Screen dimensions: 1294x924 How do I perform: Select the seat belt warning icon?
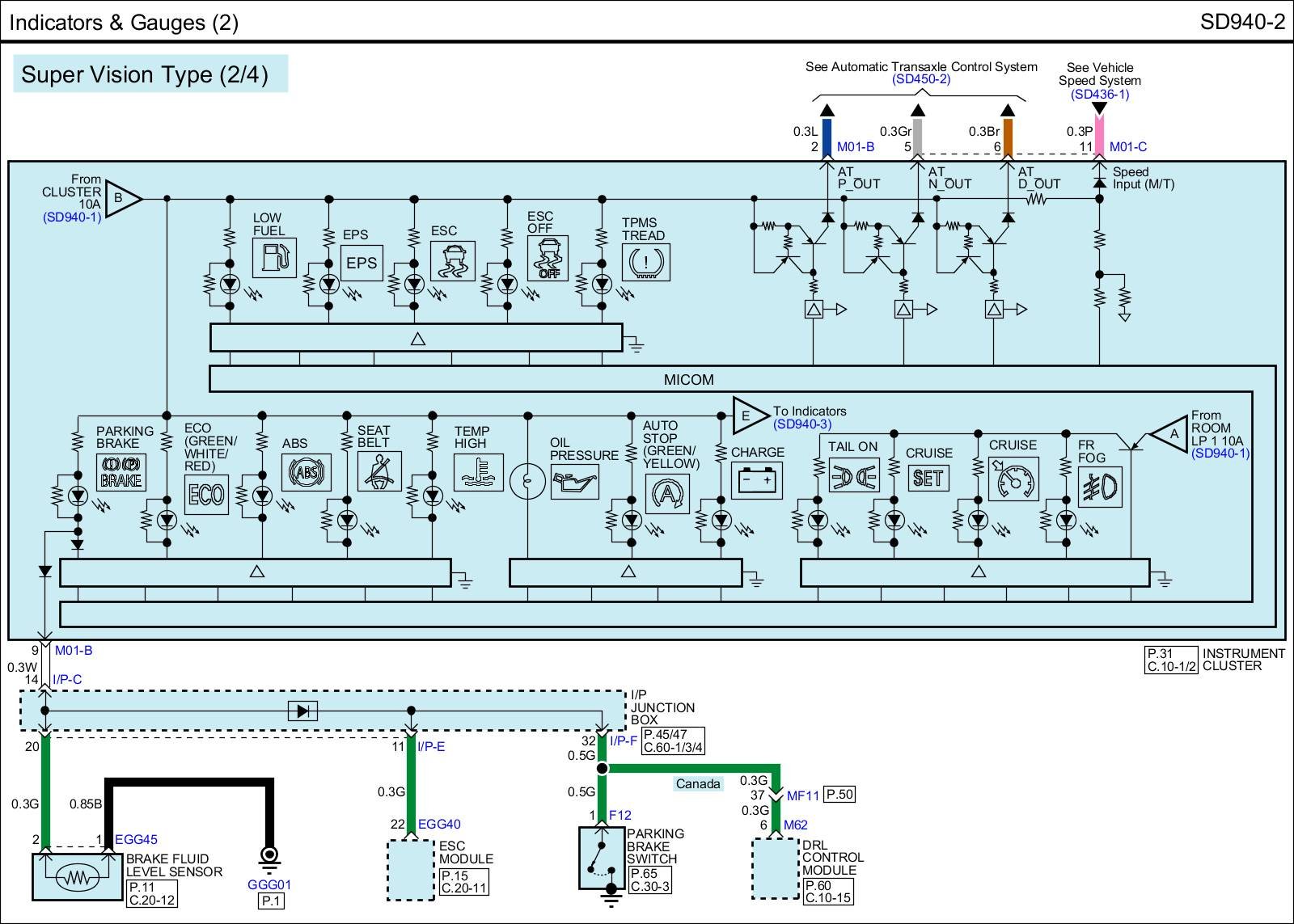(x=379, y=471)
